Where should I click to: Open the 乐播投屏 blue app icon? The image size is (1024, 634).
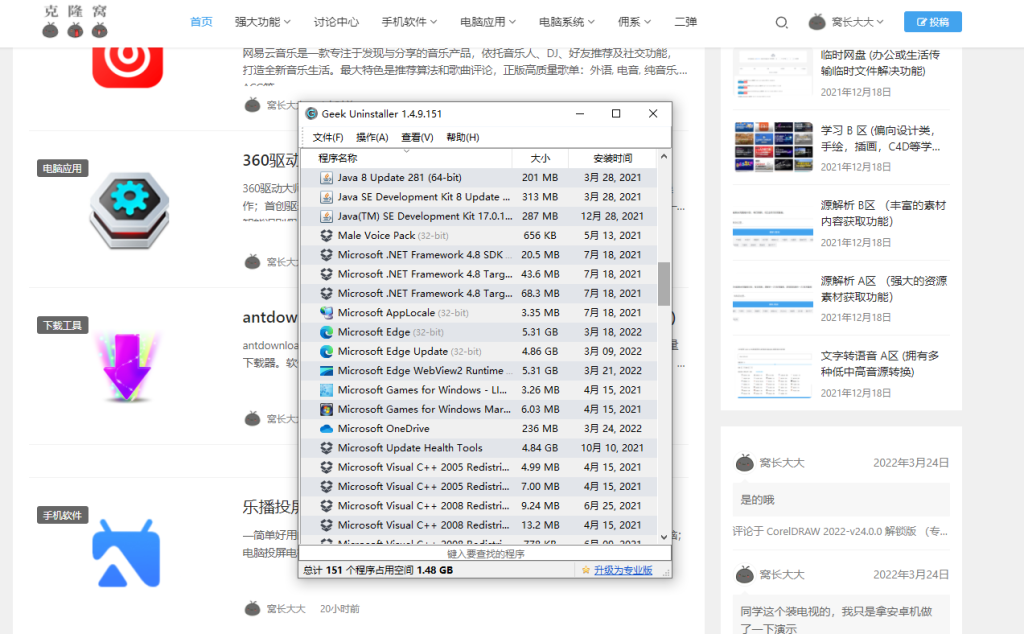pyautogui.click(x=126, y=553)
